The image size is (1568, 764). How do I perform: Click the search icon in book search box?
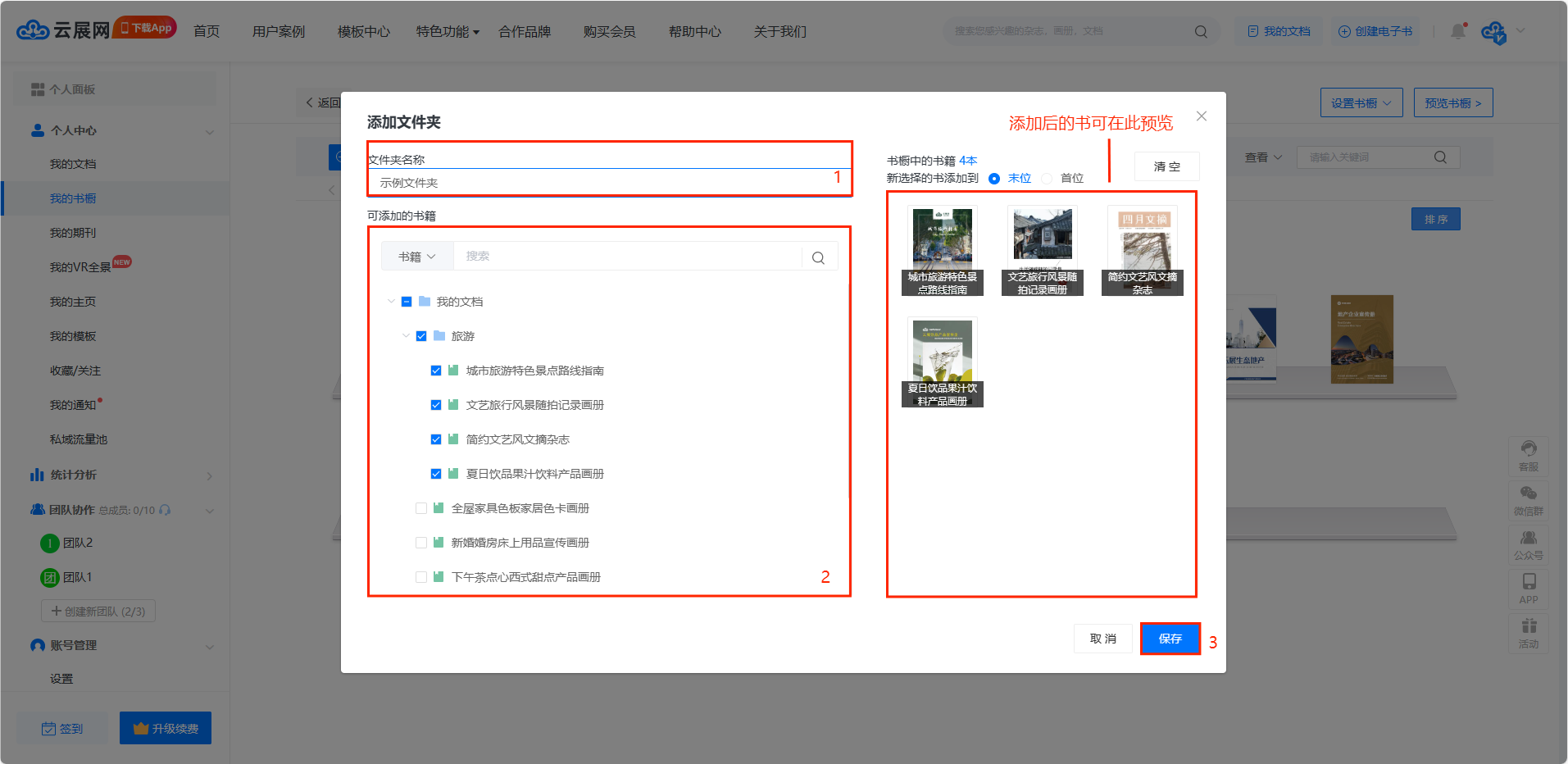click(x=818, y=257)
